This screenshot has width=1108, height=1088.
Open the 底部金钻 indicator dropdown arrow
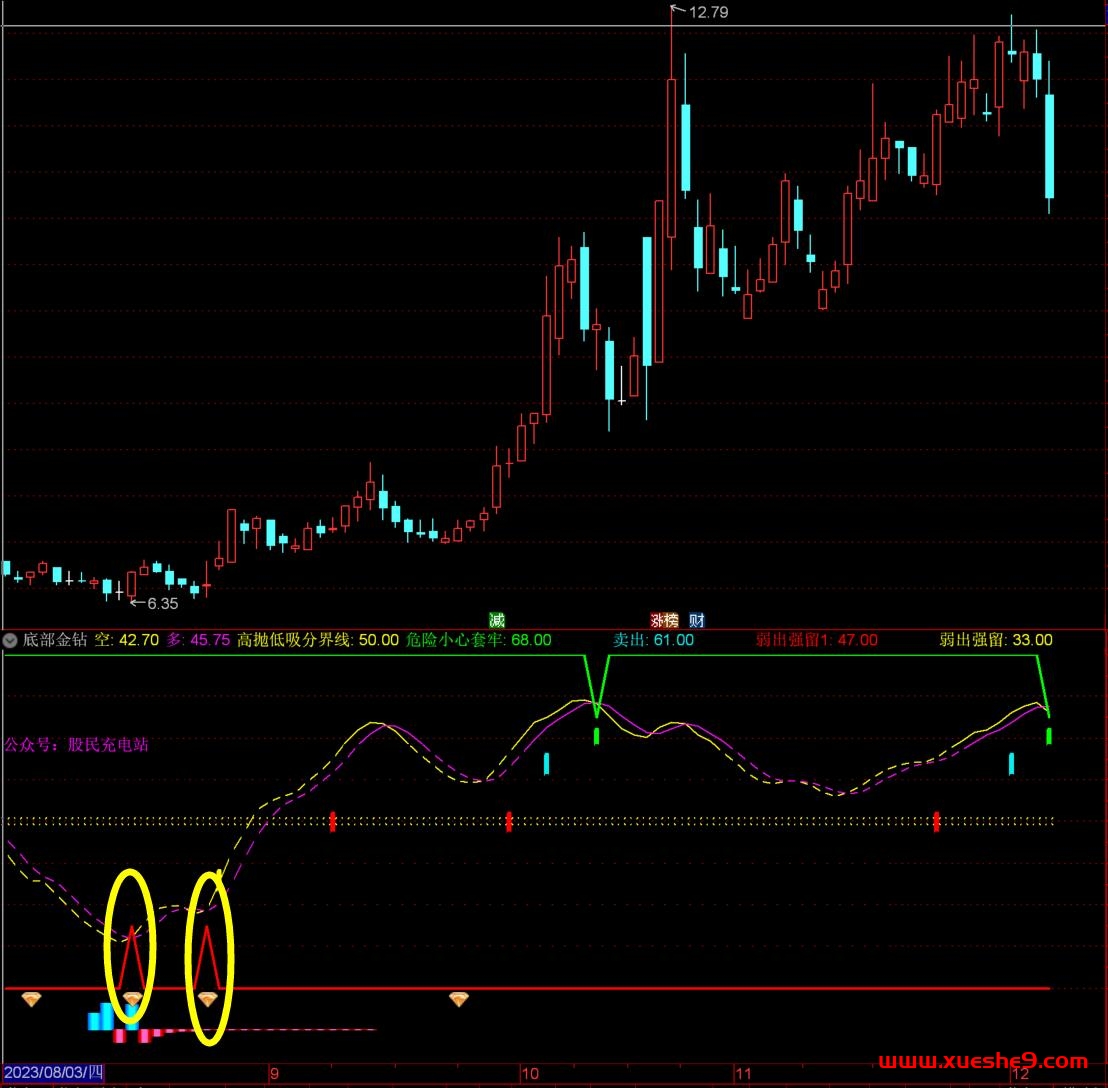[x=11, y=640]
